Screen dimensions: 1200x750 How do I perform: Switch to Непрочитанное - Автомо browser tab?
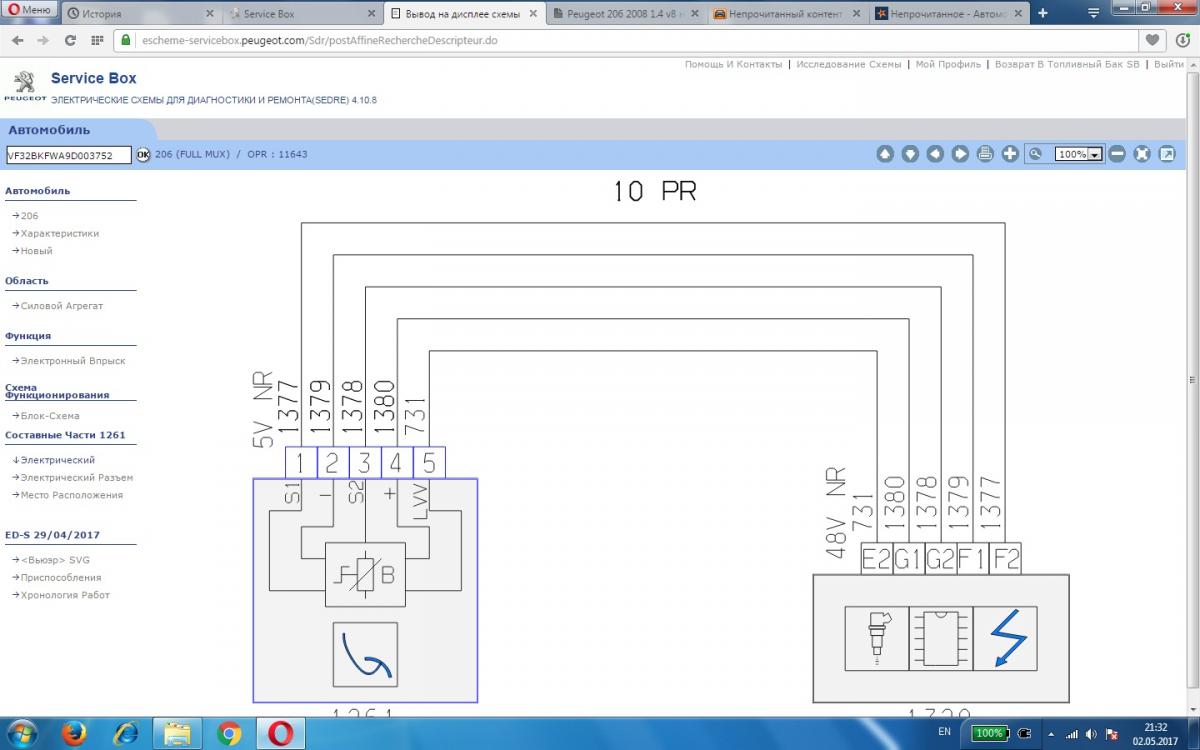point(949,14)
